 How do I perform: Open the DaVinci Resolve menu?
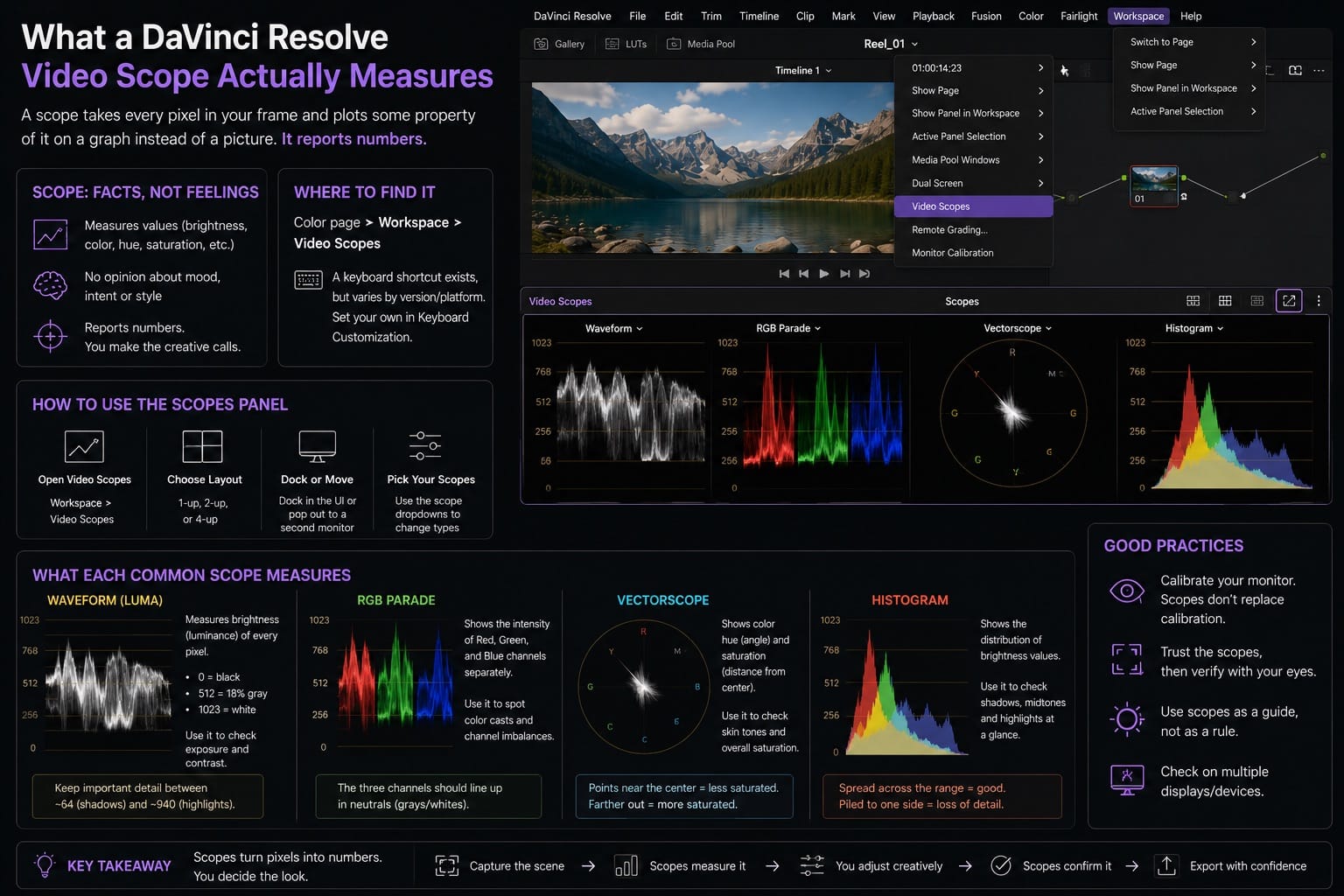572,16
